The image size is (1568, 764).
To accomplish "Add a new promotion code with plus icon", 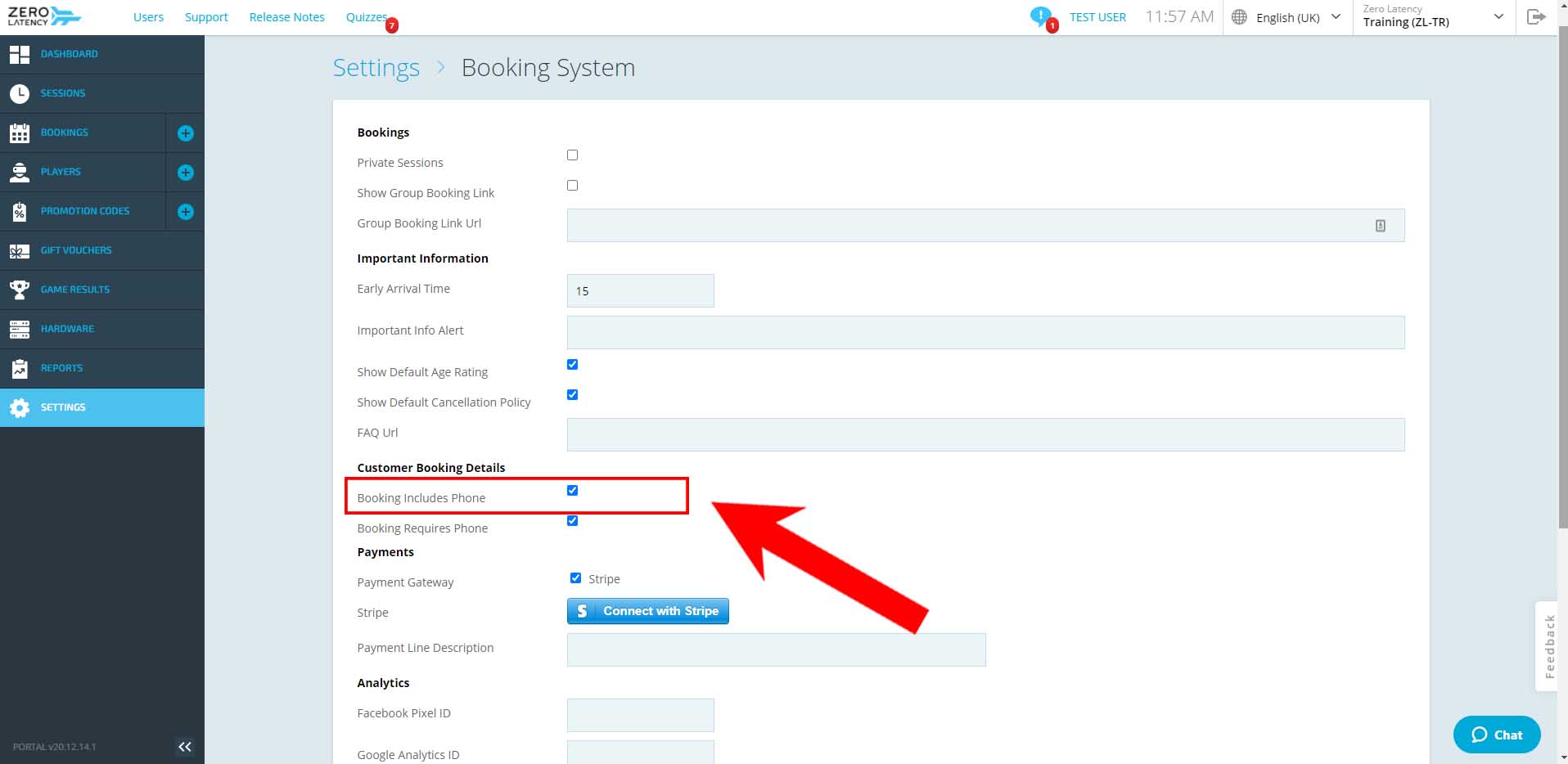I will [x=186, y=211].
